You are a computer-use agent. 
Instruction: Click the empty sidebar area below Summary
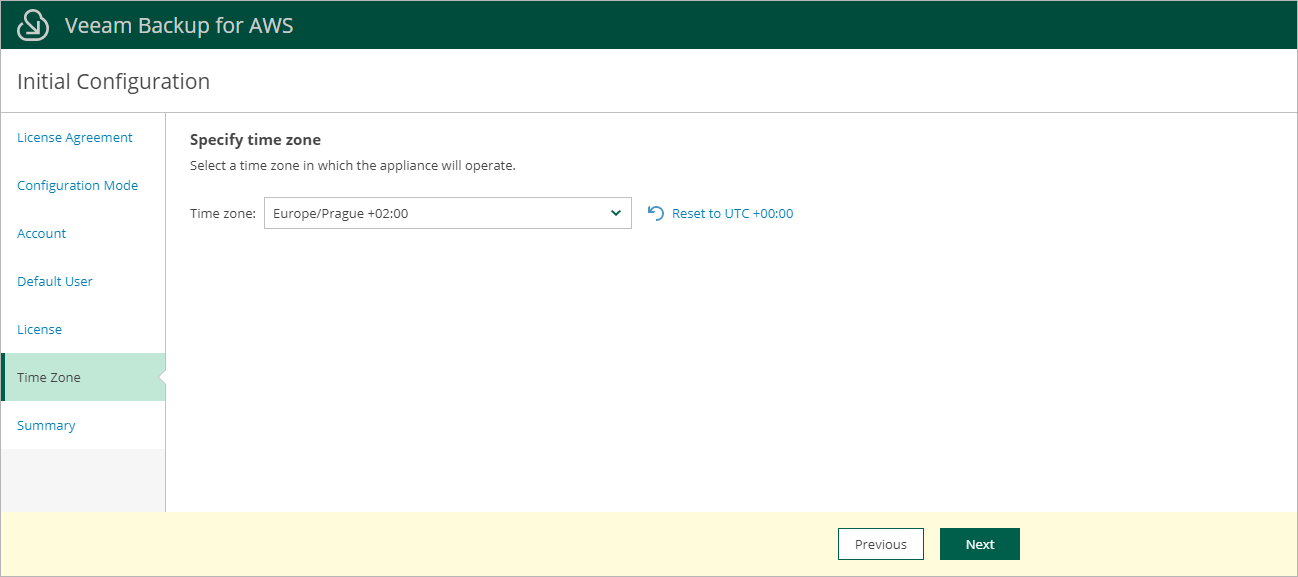point(83,480)
